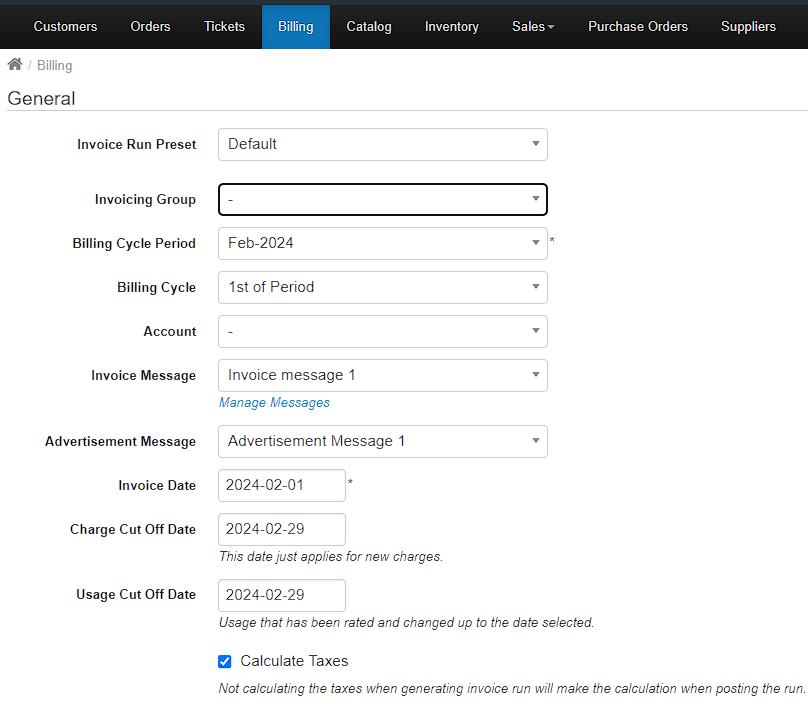Expand the Sales dropdown menu
Screen dimensions: 808x712
click(533, 27)
